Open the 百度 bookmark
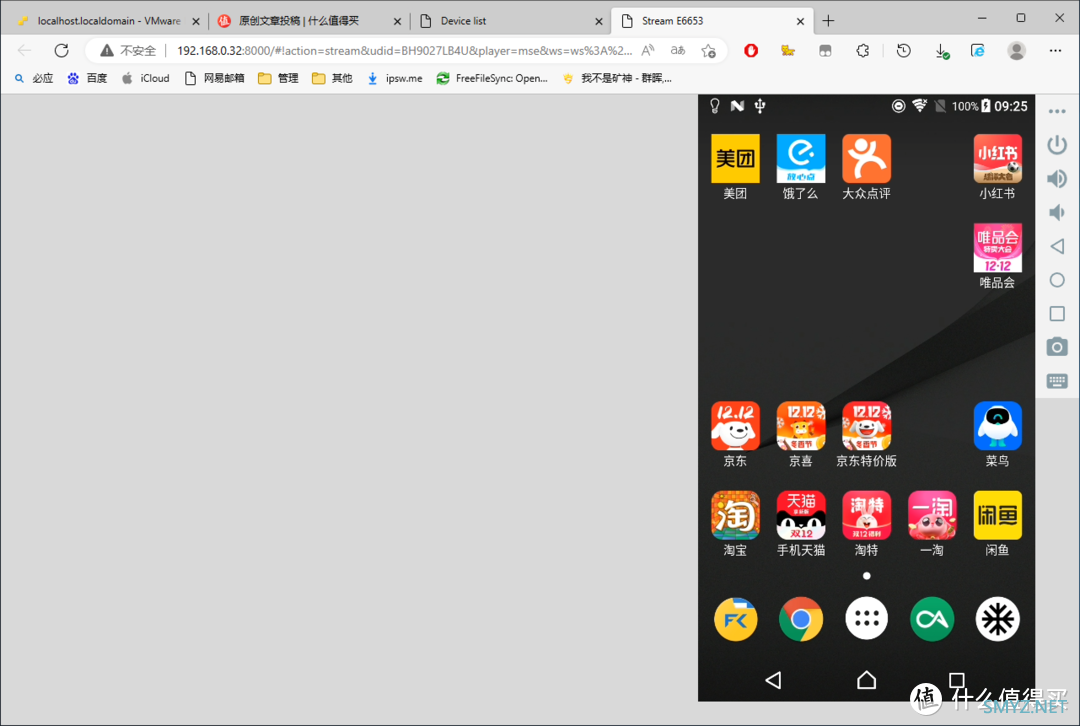Image resolution: width=1080 pixels, height=726 pixels. tap(87, 79)
